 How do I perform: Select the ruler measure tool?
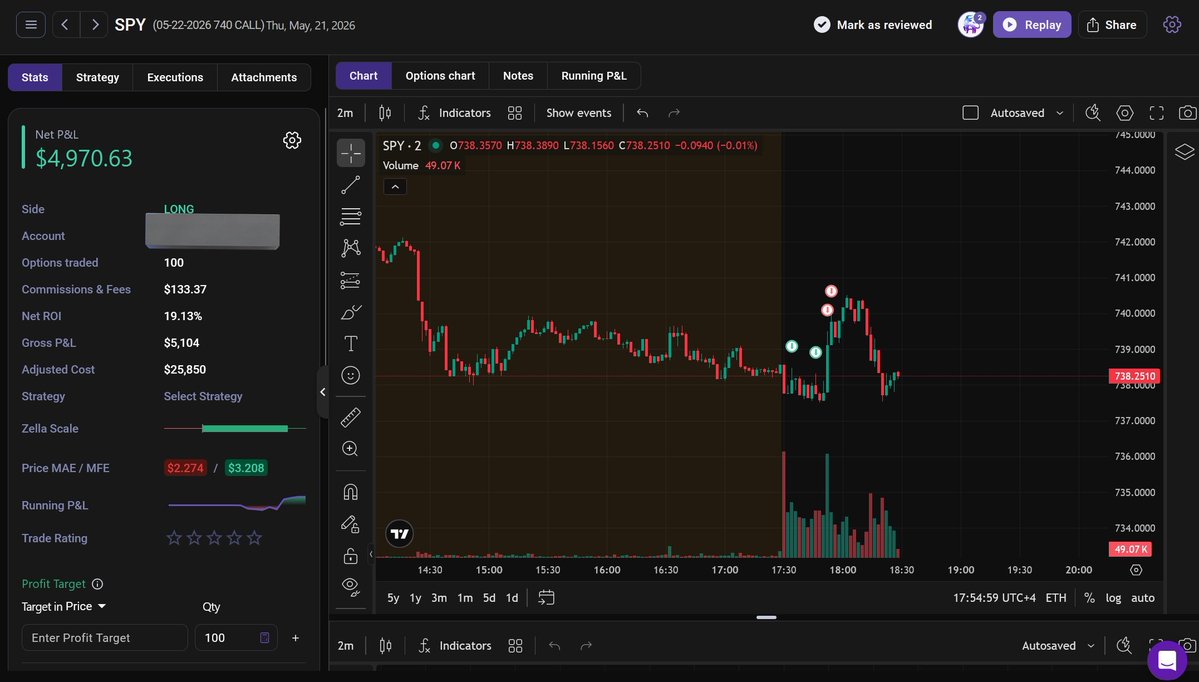351,417
